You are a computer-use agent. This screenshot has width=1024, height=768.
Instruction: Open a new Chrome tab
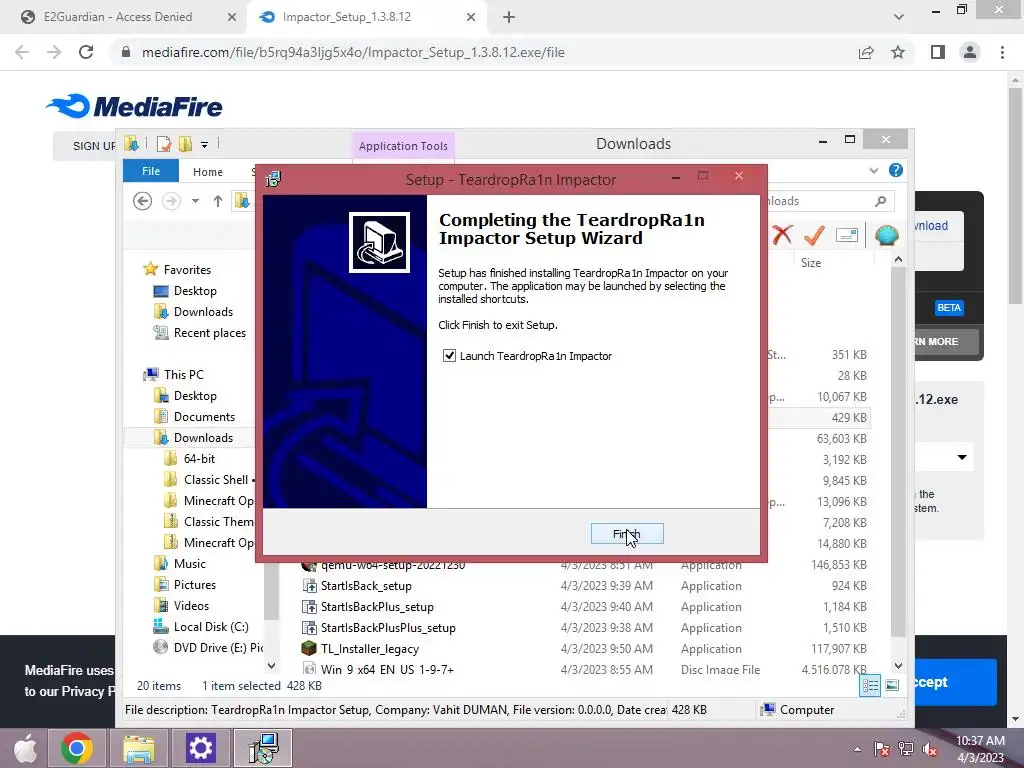[509, 18]
